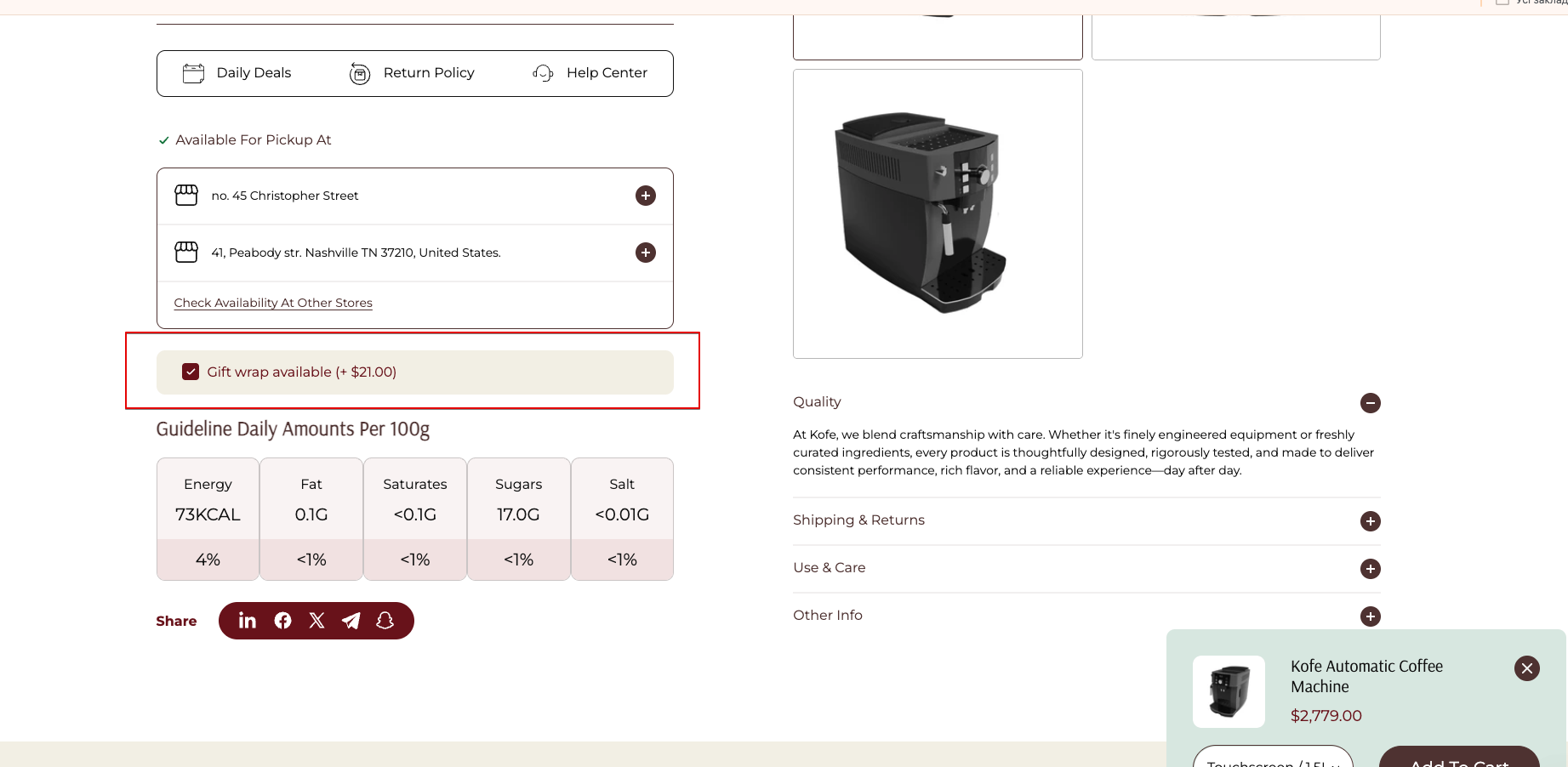Click the Energy 73KCAL cell
This screenshot has height=767, width=1568.
208,499
